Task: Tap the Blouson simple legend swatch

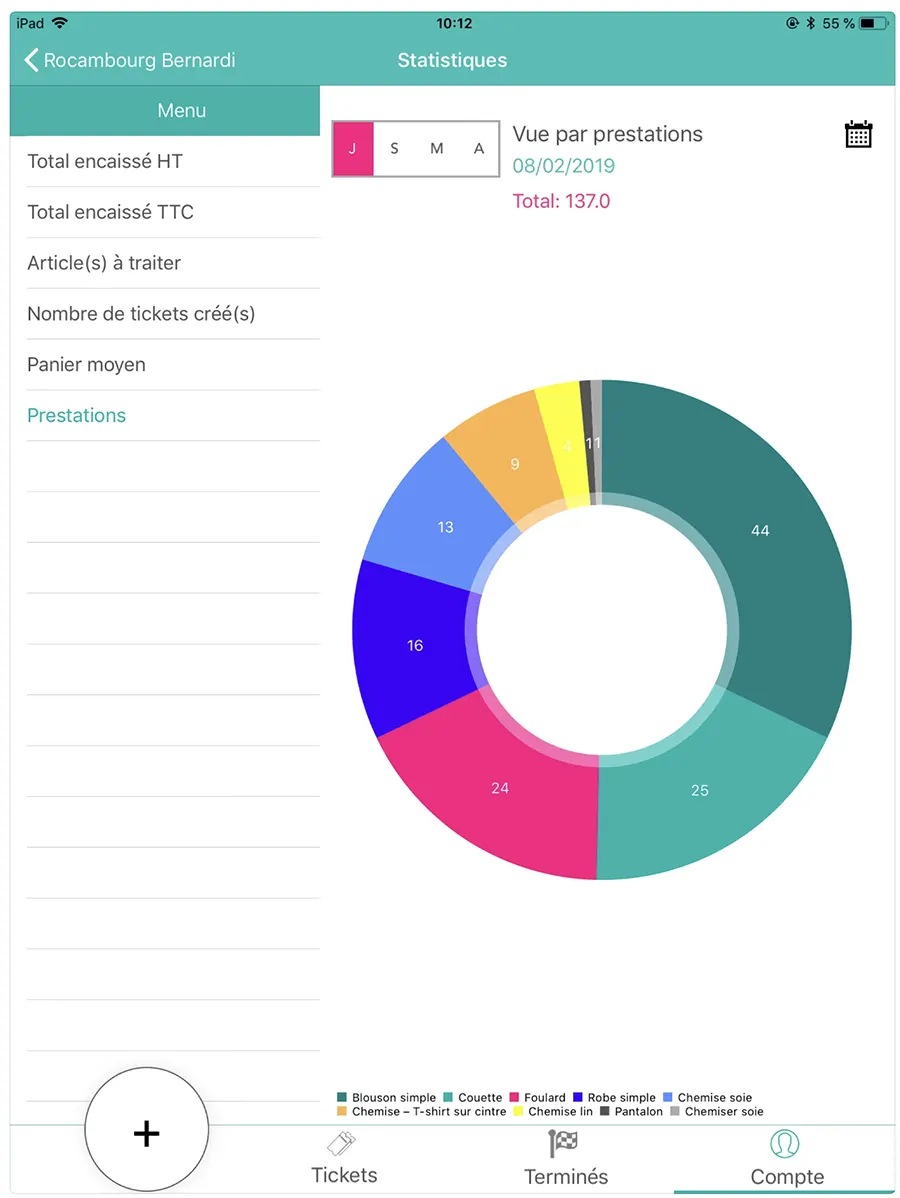Action: tap(342, 1097)
